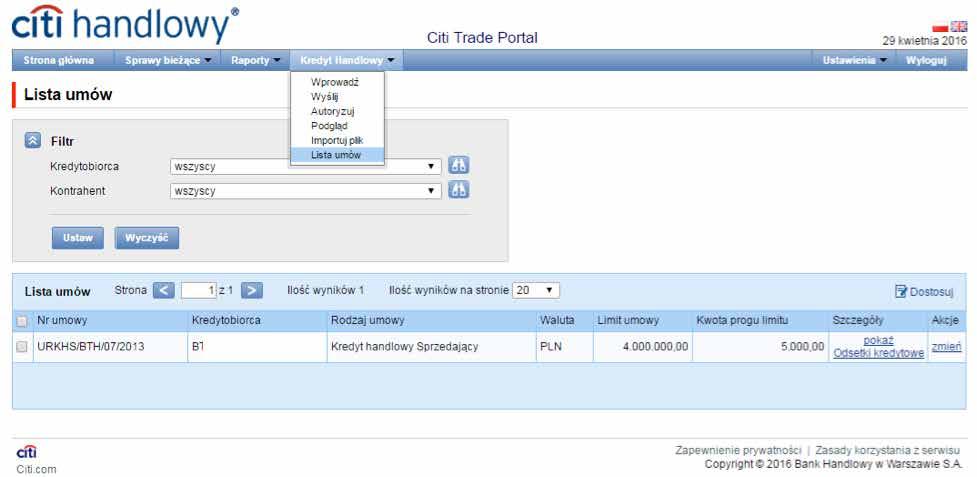Image resolution: width=977 pixels, height=477 pixels.
Task: Select the 4.000.000,00 limit cell
Action: click(x=642, y=347)
